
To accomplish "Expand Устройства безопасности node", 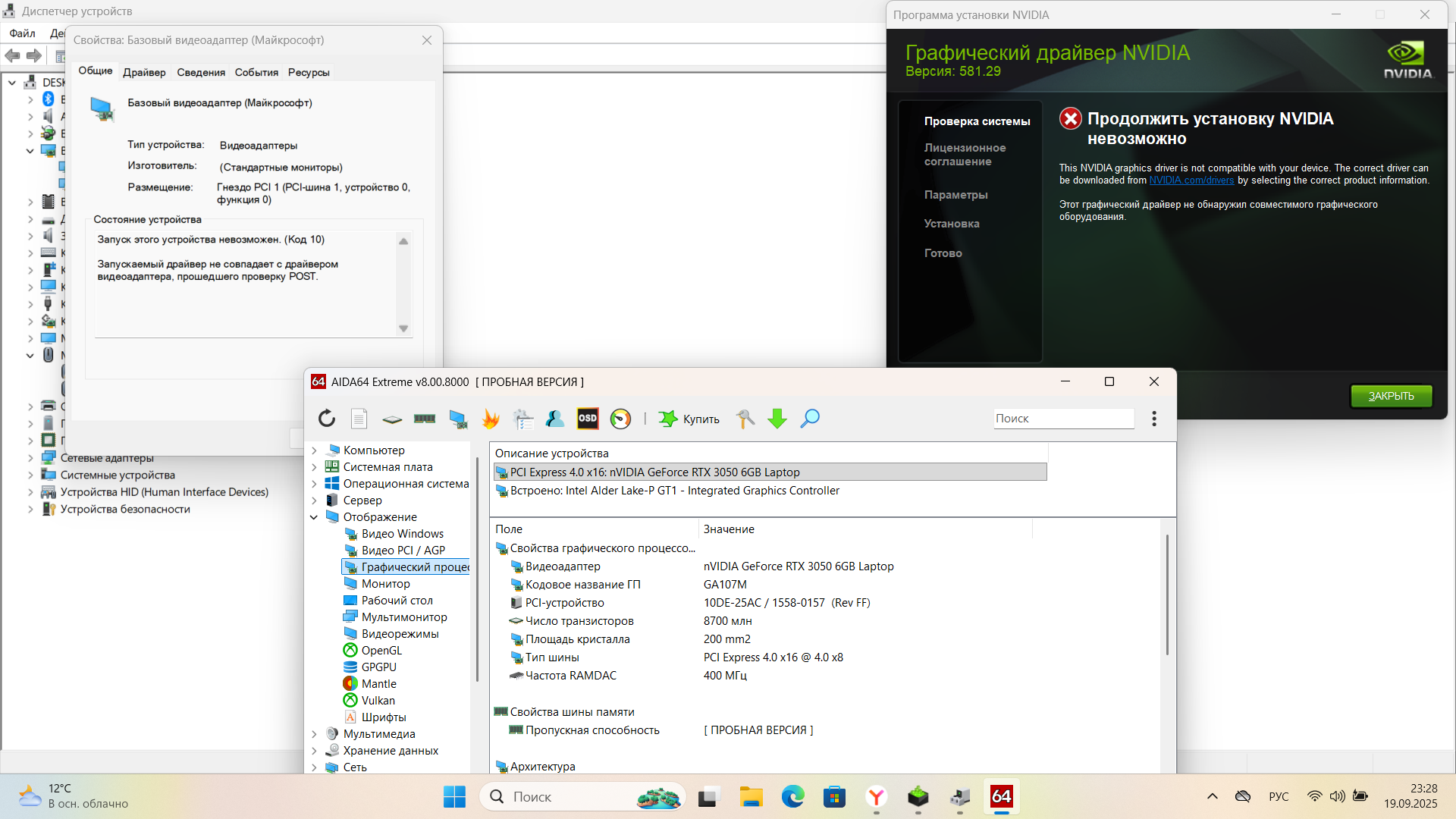I will click(x=30, y=509).
